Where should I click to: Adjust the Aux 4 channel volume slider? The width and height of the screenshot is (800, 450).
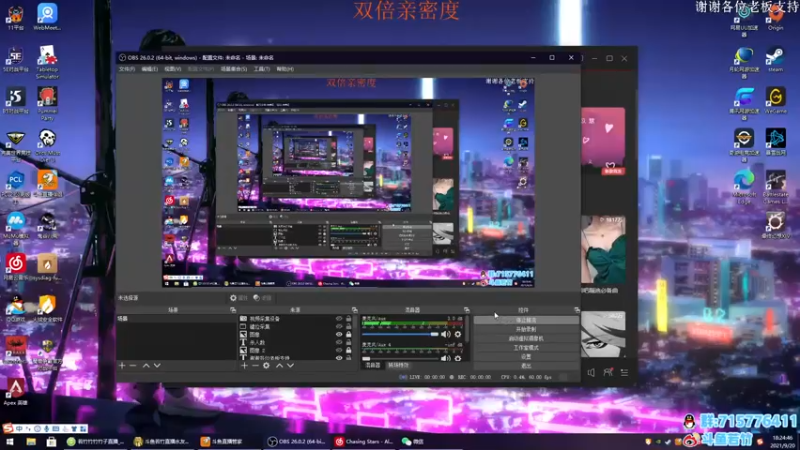click(x=400, y=358)
